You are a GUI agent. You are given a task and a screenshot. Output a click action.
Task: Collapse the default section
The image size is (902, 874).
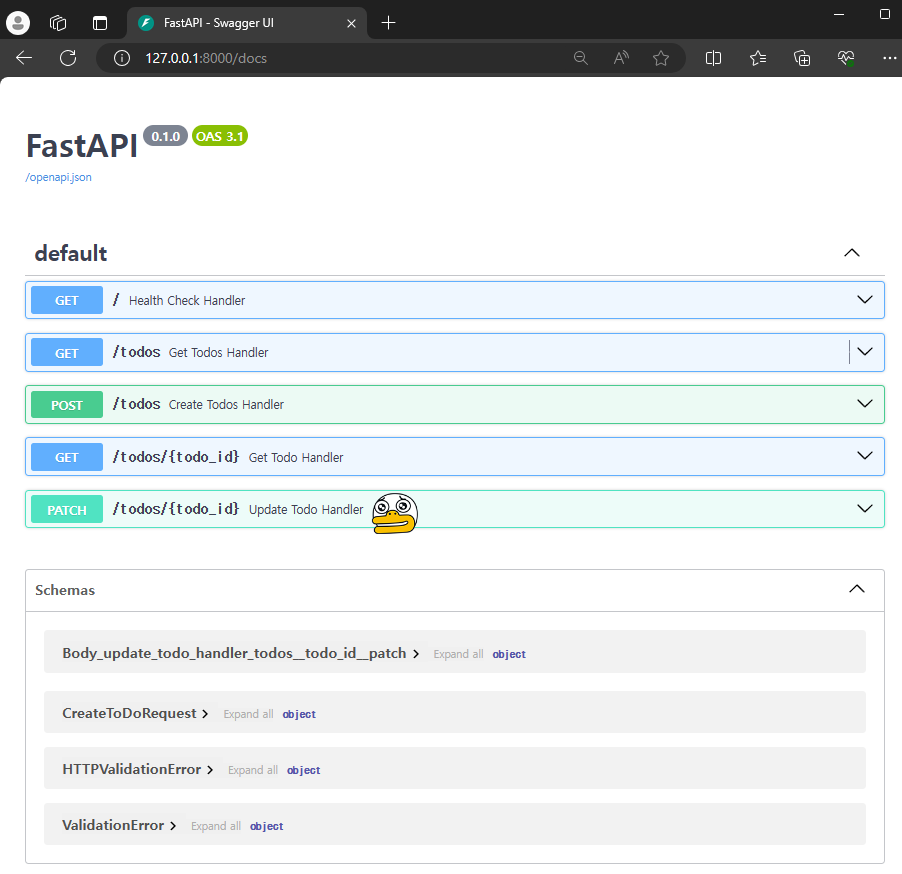click(852, 253)
